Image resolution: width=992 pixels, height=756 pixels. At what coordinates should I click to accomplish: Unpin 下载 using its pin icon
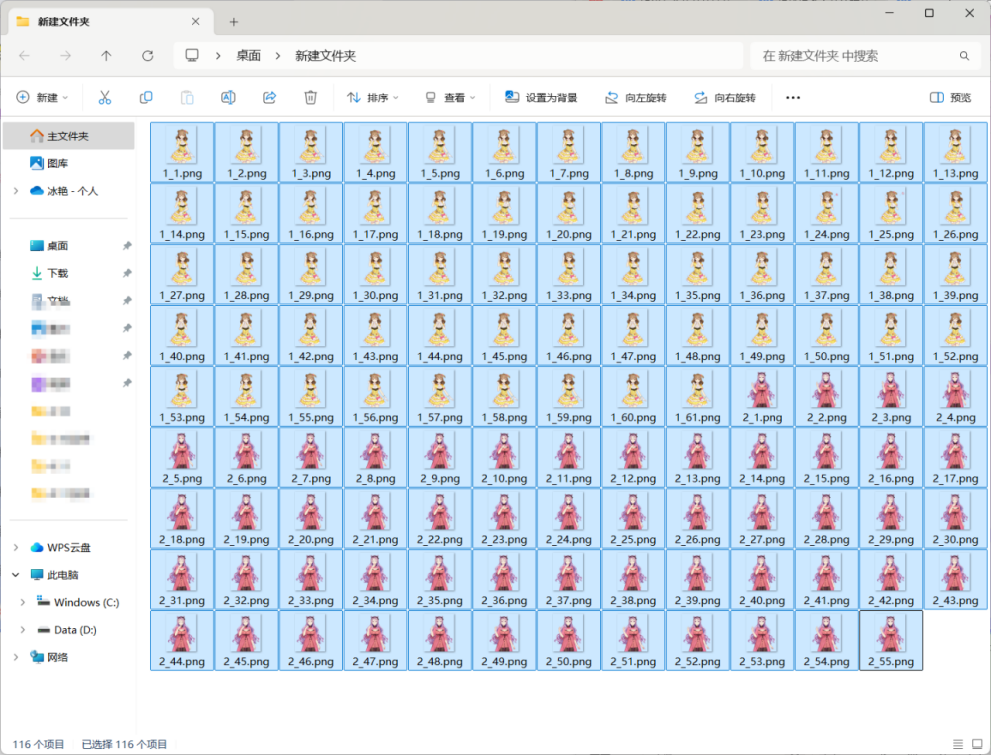point(127,273)
